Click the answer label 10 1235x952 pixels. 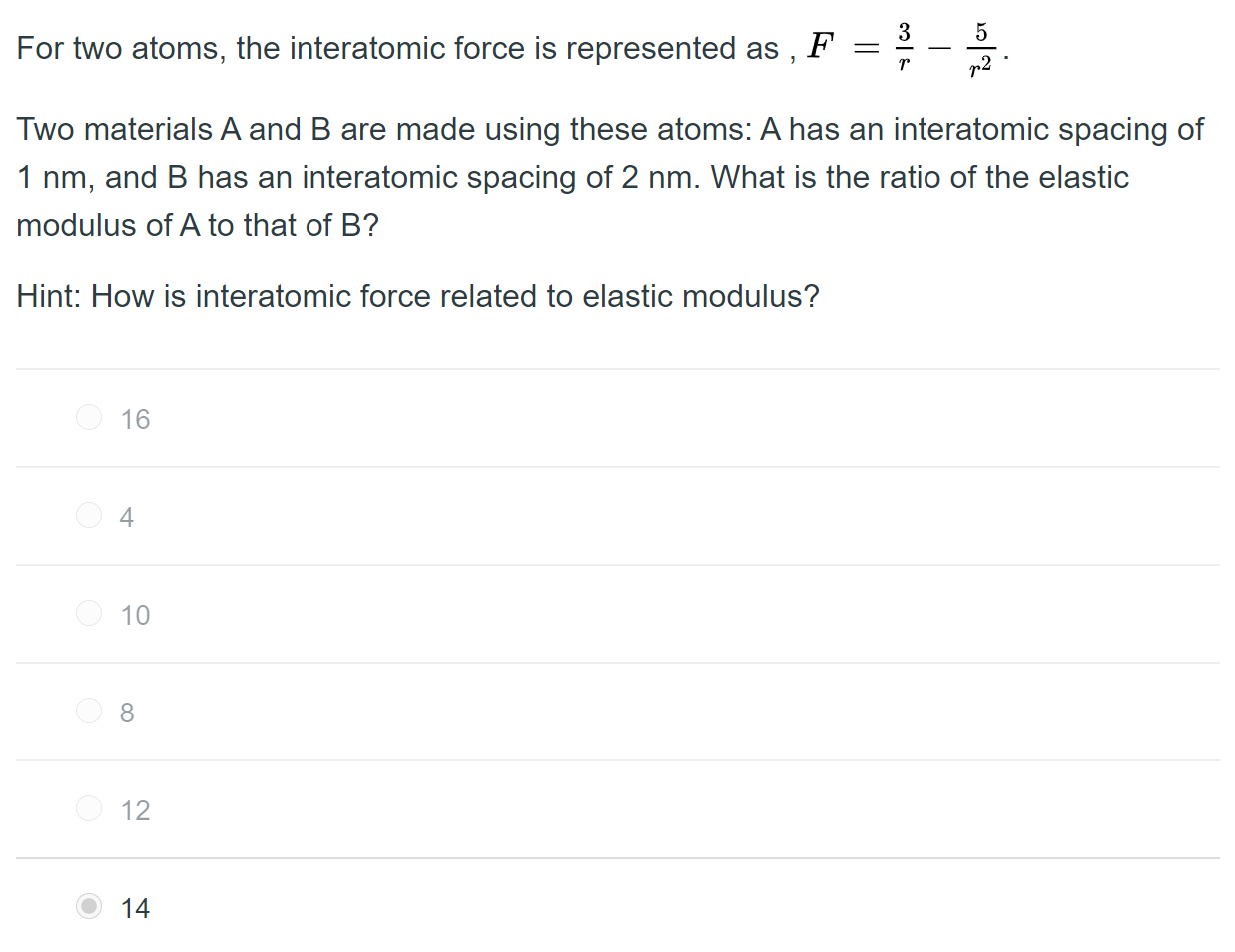pyautogui.click(x=135, y=615)
